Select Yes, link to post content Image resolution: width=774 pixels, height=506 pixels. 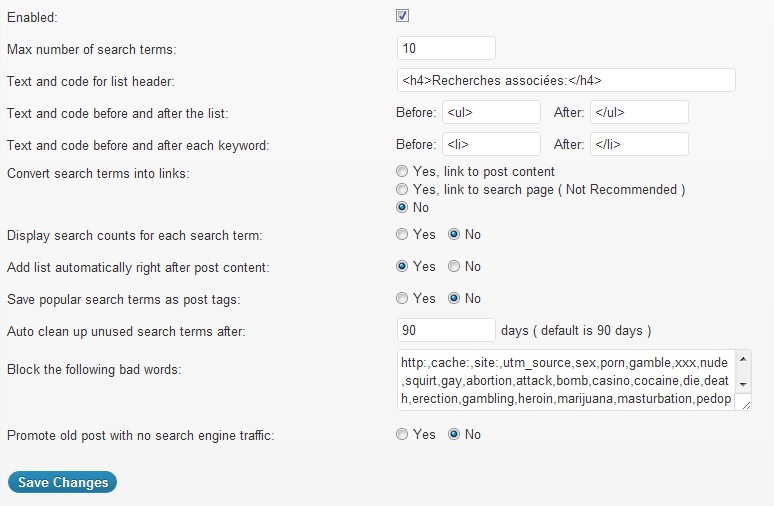[x=402, y=171]
